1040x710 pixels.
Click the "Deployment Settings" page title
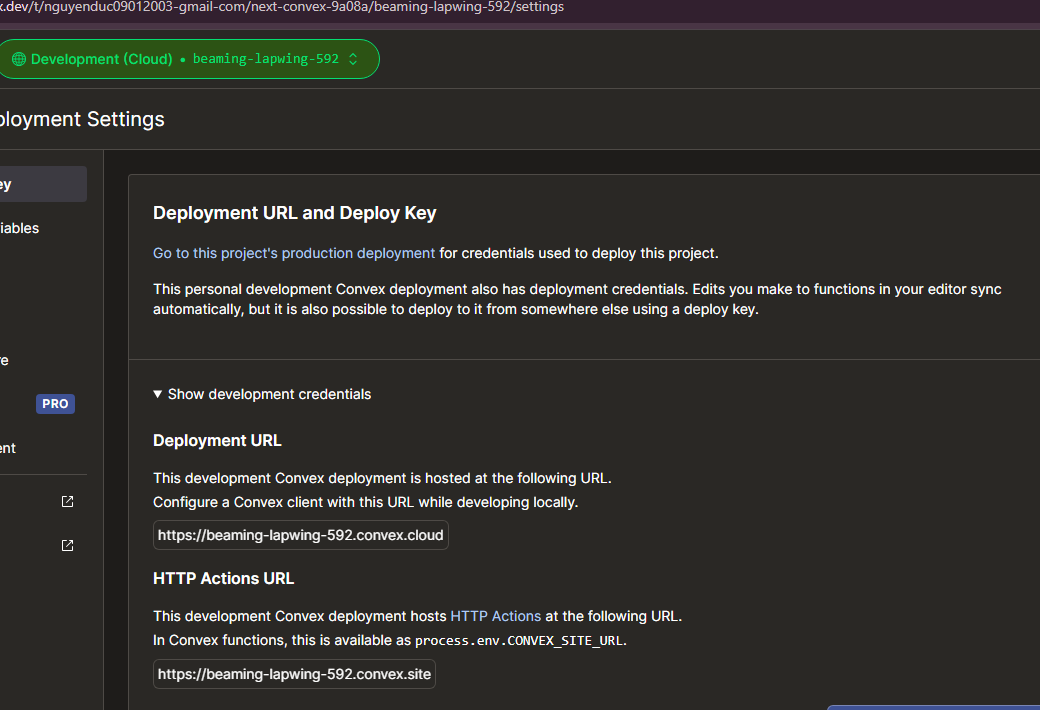pyautogui.click(x=82, y=119)
